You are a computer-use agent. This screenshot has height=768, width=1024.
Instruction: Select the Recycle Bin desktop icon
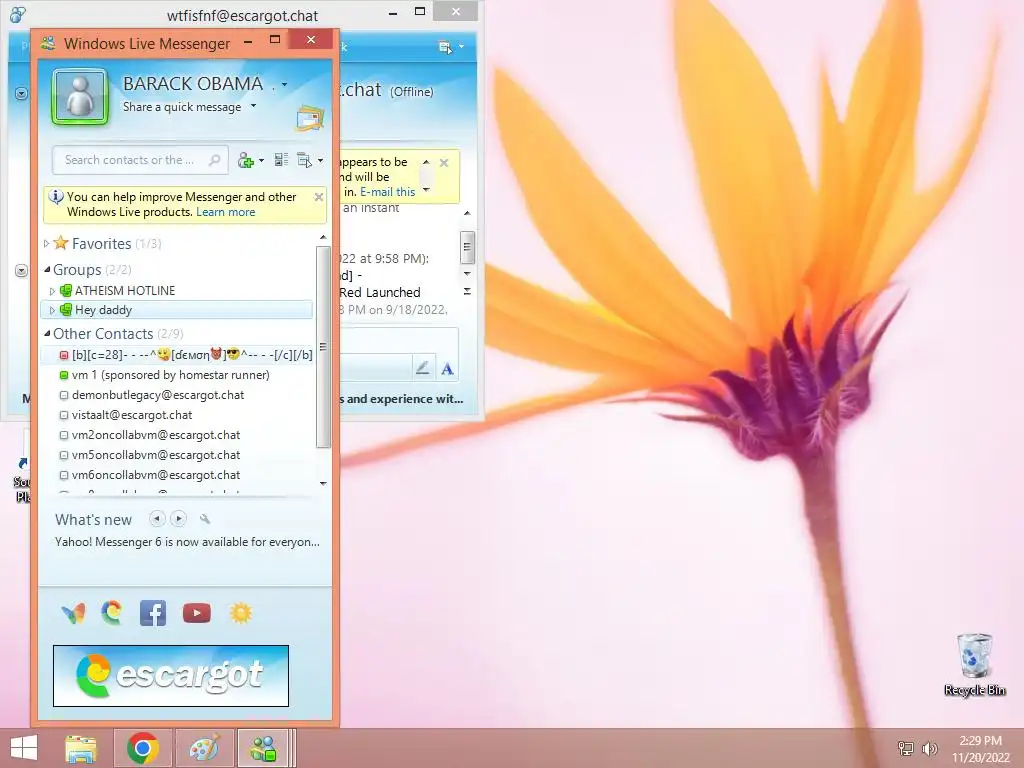[x=974, y=665]
